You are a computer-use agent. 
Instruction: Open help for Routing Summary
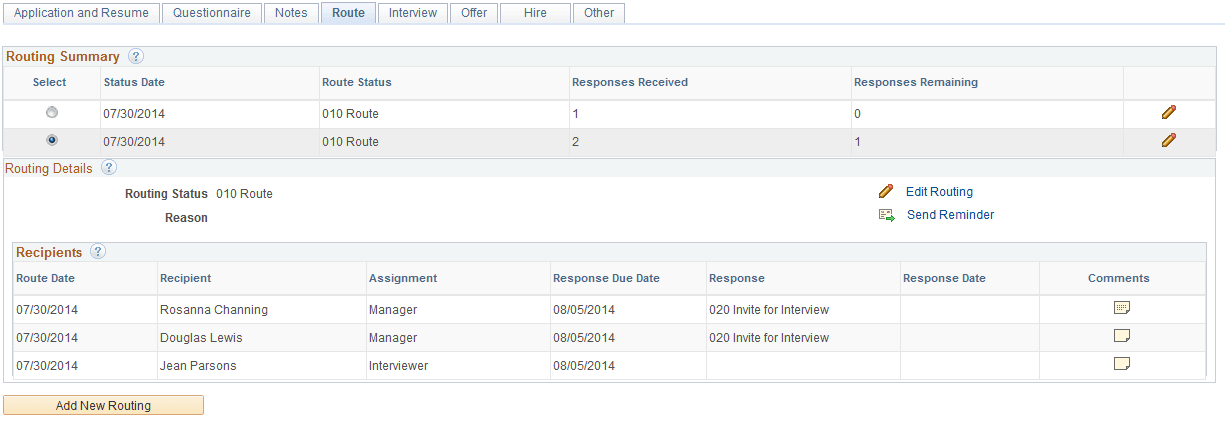tap(136, 57)
